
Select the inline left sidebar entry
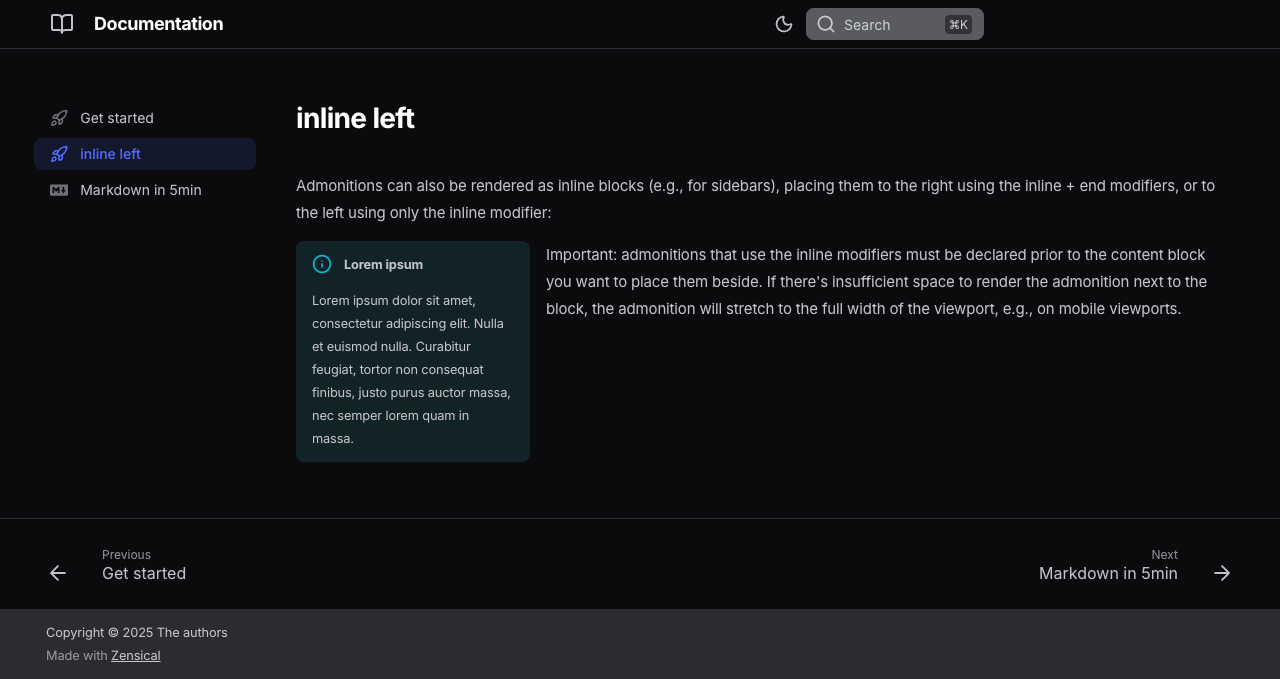tap(110, 154)
